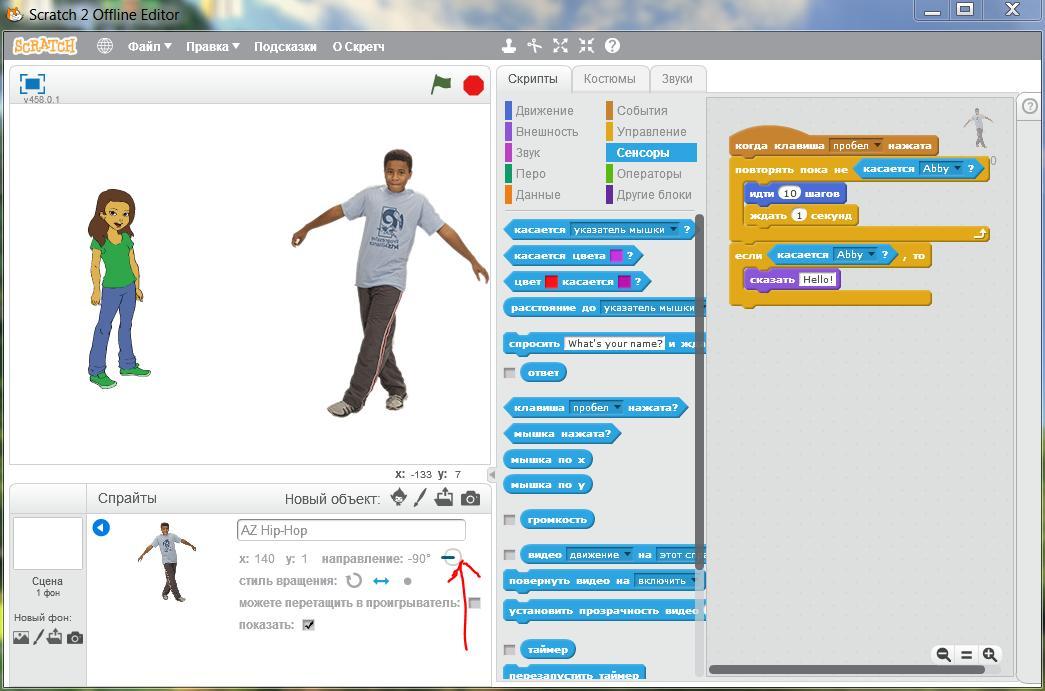The width and height of the screenshot is (1045, 691).
Task: Click the green flag to start
Action: pyautogui.click(x=441, y=85)
